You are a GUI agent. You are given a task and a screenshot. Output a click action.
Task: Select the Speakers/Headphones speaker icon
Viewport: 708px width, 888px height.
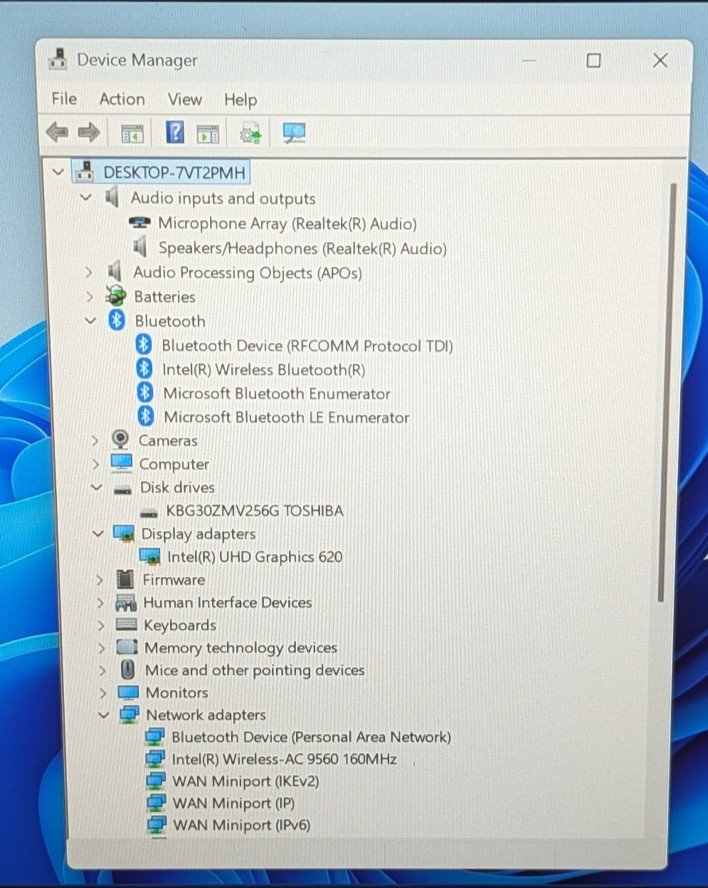140,247
